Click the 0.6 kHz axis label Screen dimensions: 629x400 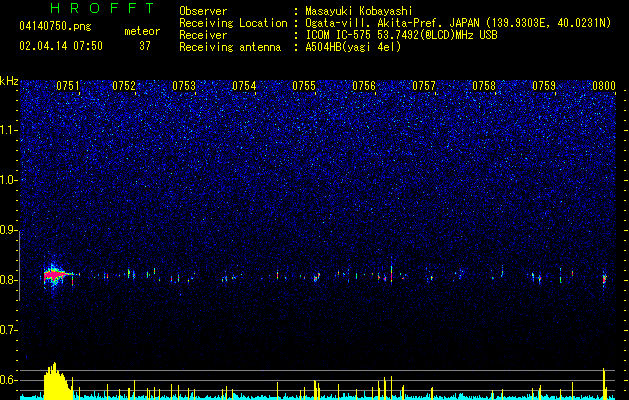tap(9, 380)
